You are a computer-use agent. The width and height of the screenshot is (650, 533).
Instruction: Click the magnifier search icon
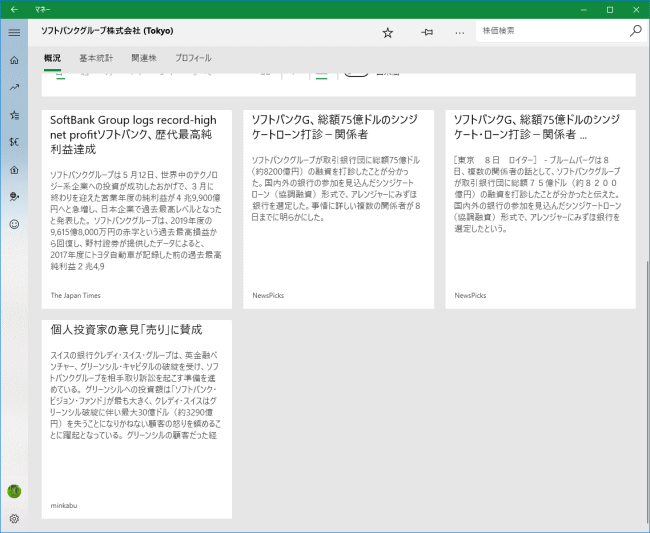635,31
